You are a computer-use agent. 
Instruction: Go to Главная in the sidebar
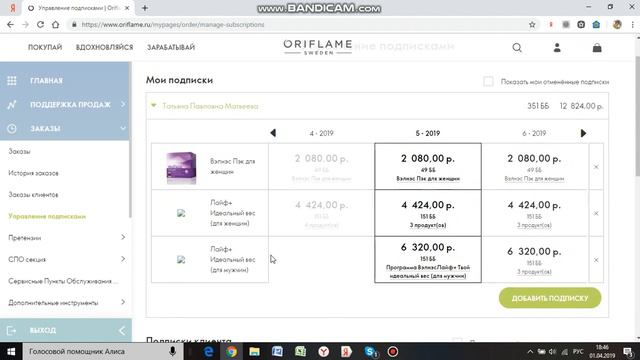46,81
